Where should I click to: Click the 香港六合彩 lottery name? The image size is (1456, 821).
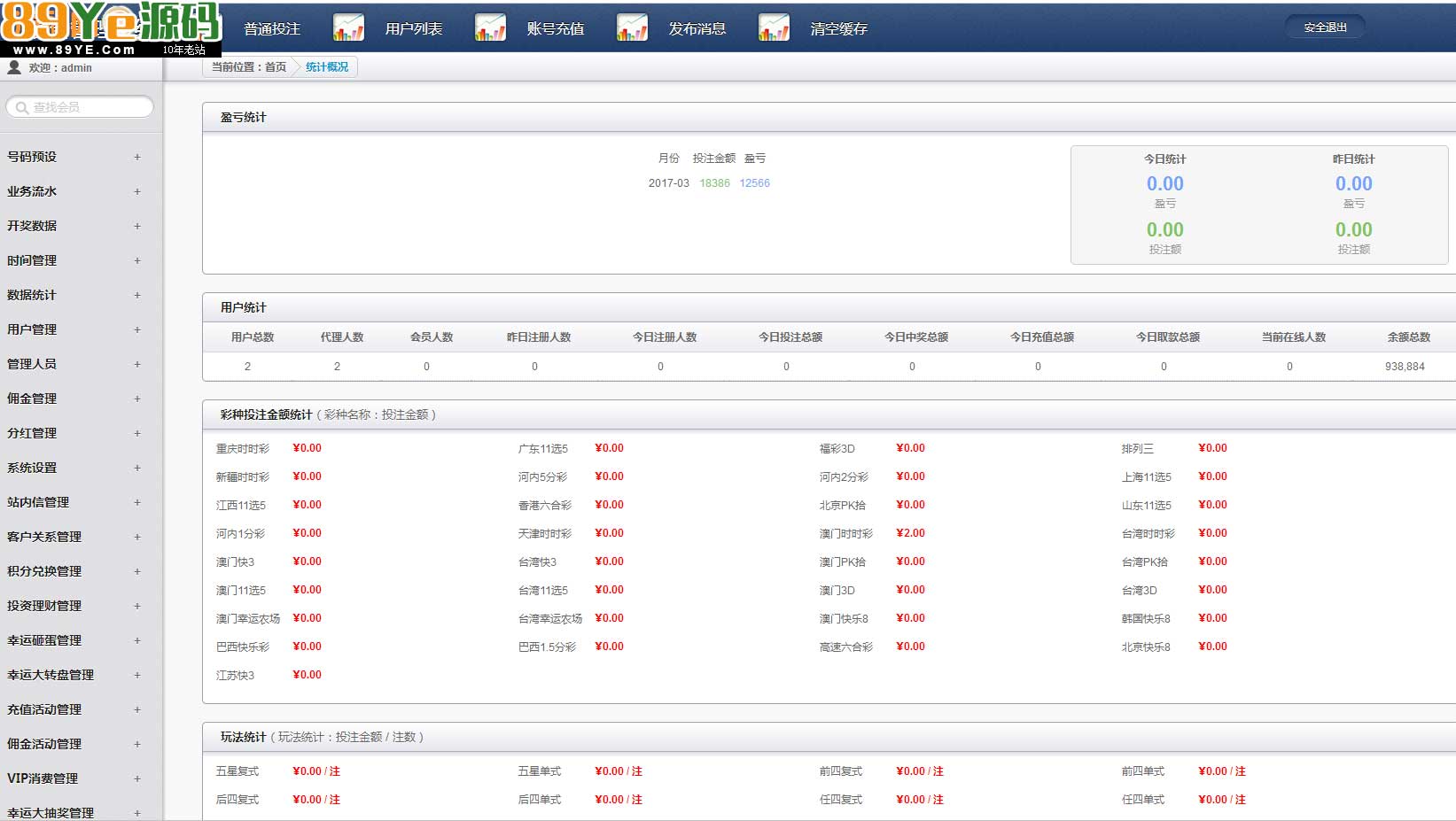tap(545, 506)
